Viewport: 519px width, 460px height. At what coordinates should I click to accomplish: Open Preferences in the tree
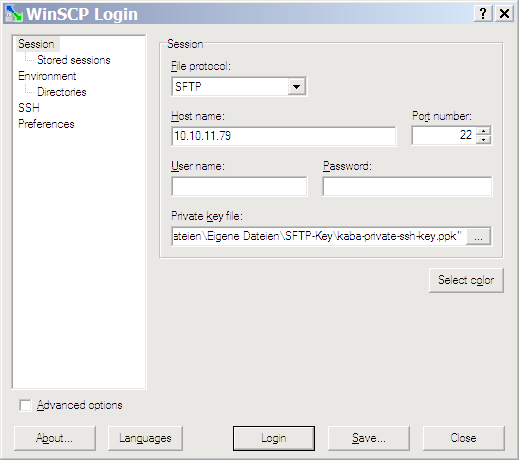(x=46, y=124)
